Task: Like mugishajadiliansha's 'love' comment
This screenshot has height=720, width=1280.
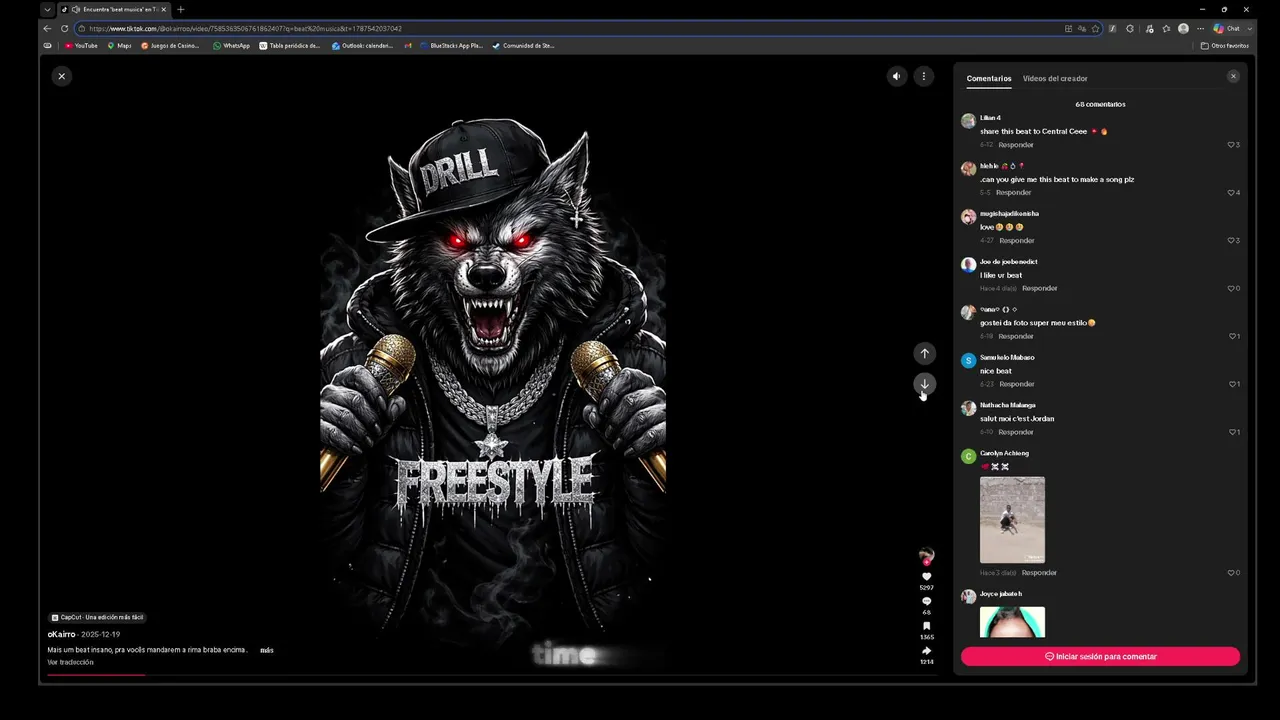Action: tap(1231, 241)
